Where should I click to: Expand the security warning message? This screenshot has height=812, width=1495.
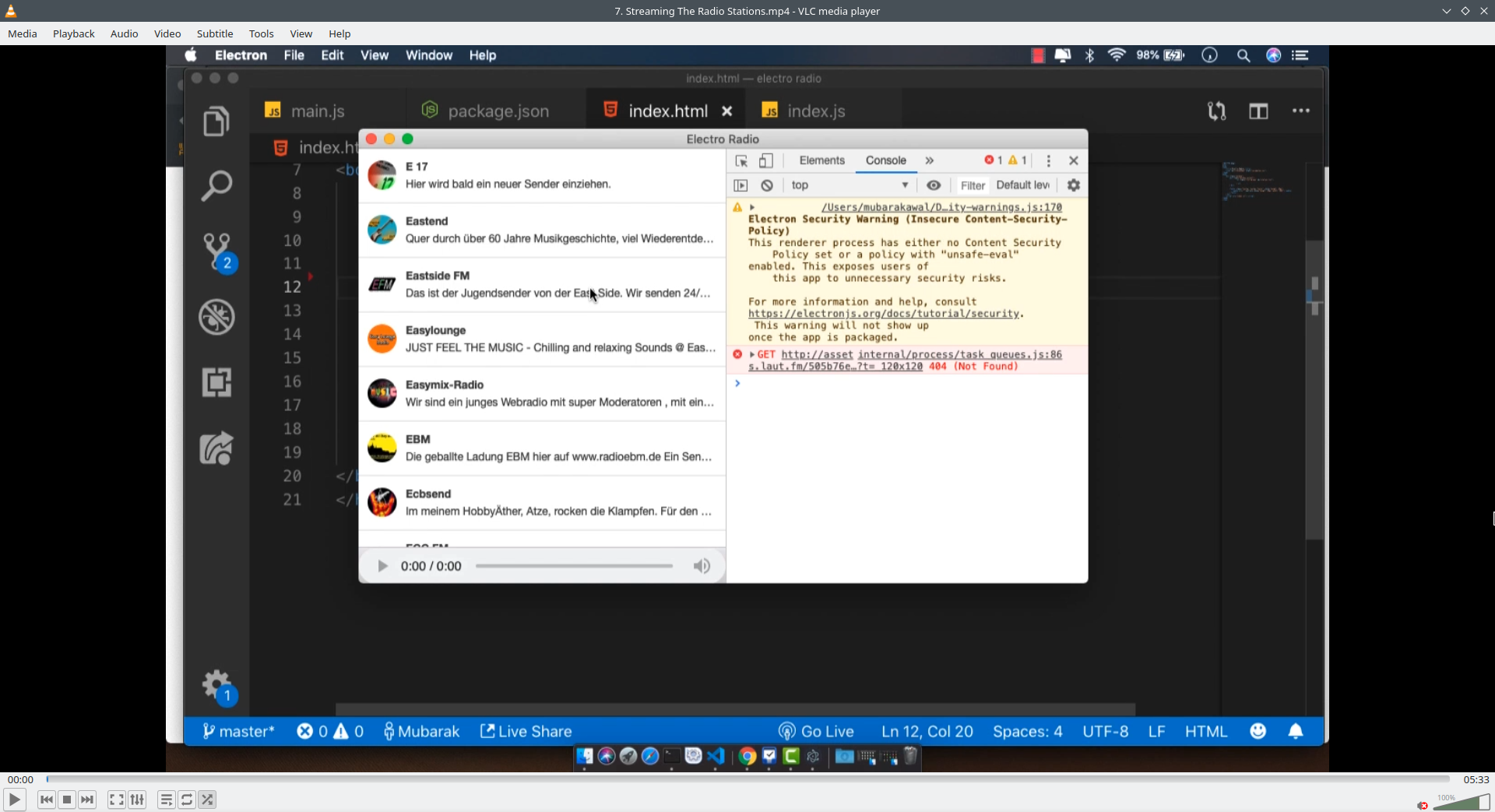coord(752,207)
